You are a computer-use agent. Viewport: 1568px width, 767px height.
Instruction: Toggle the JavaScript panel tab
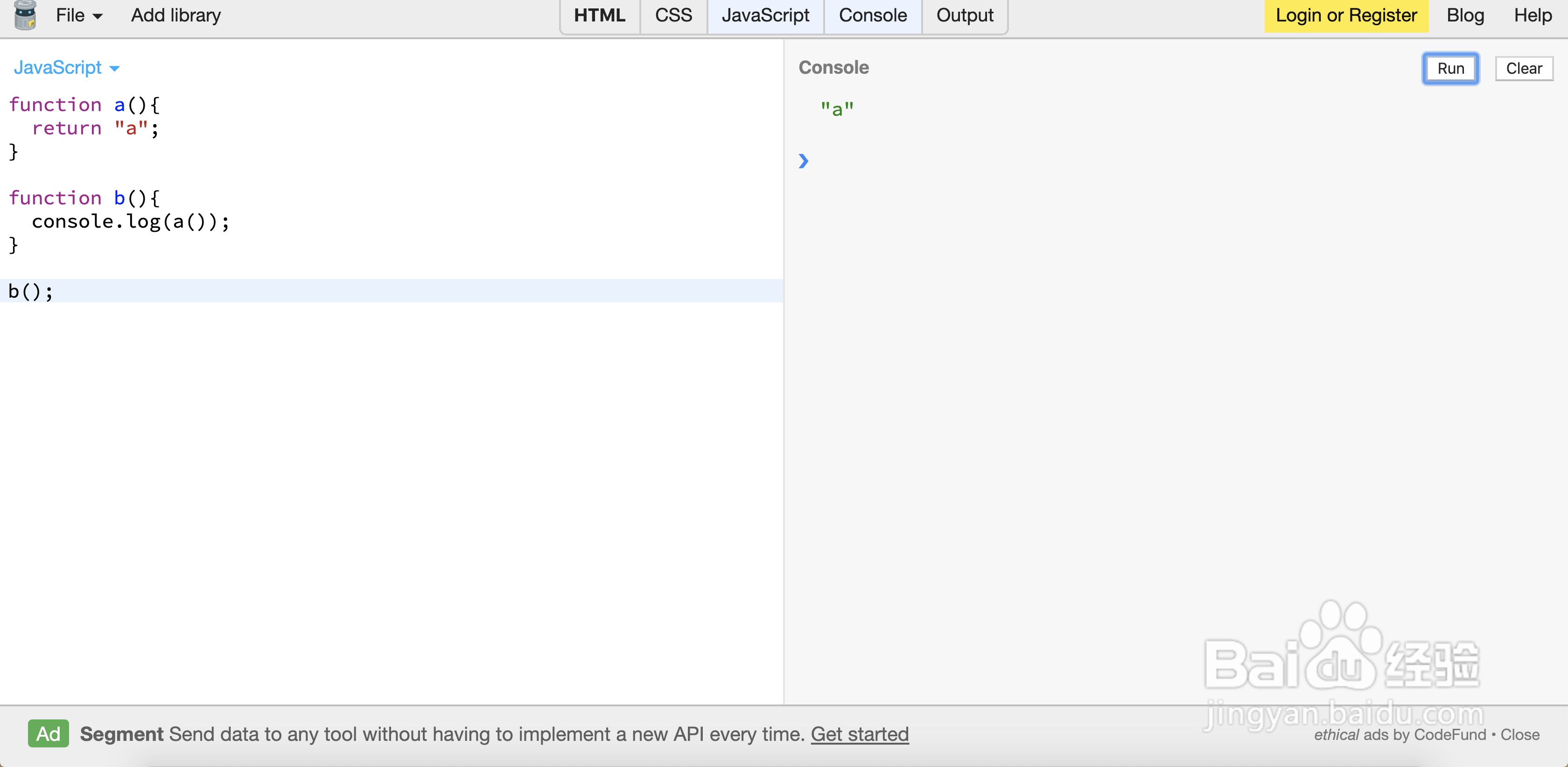pyautogui.click(x=765, y=15)
